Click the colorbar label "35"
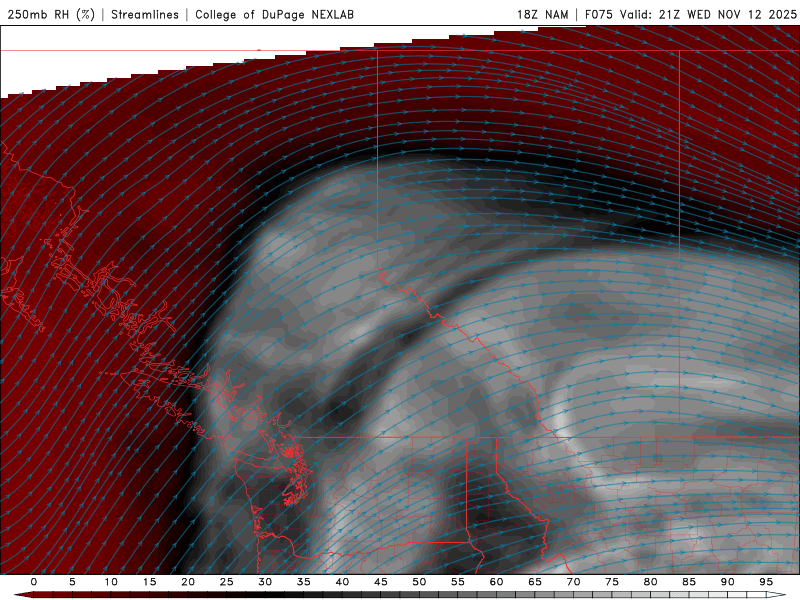This screenshot has width=800, height=600. tap(304, 582)
